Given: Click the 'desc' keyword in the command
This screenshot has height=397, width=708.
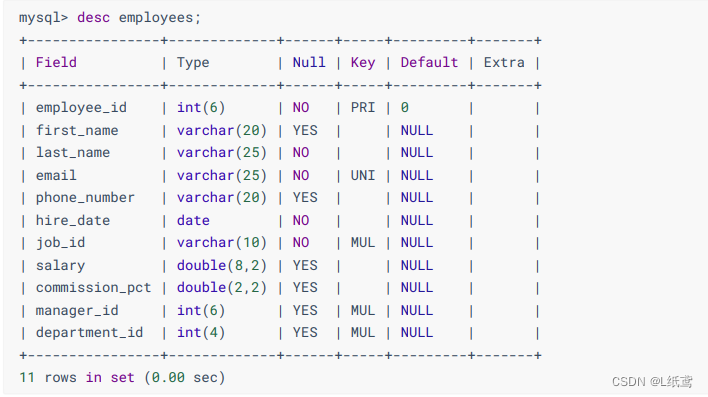Looking at the screenshot, I should pos(93,18).
